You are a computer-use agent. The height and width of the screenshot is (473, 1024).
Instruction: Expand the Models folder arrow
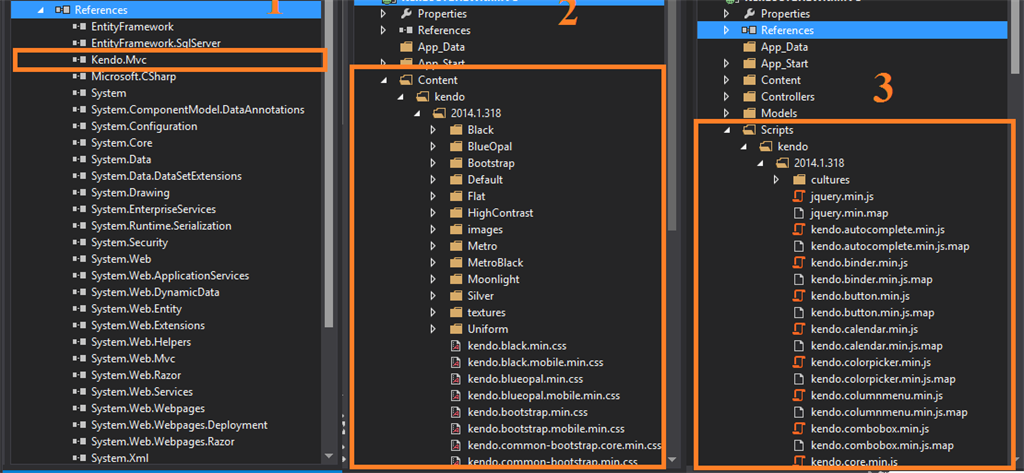[x=726, y=113]
